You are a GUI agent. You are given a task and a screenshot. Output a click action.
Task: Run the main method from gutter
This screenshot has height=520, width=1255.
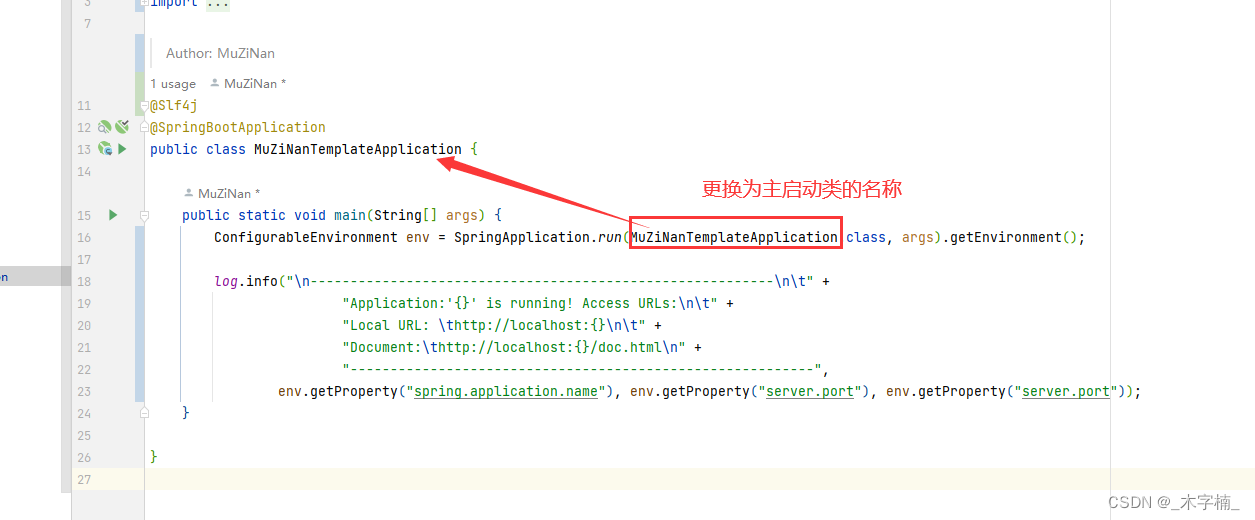tap(113, 215)
